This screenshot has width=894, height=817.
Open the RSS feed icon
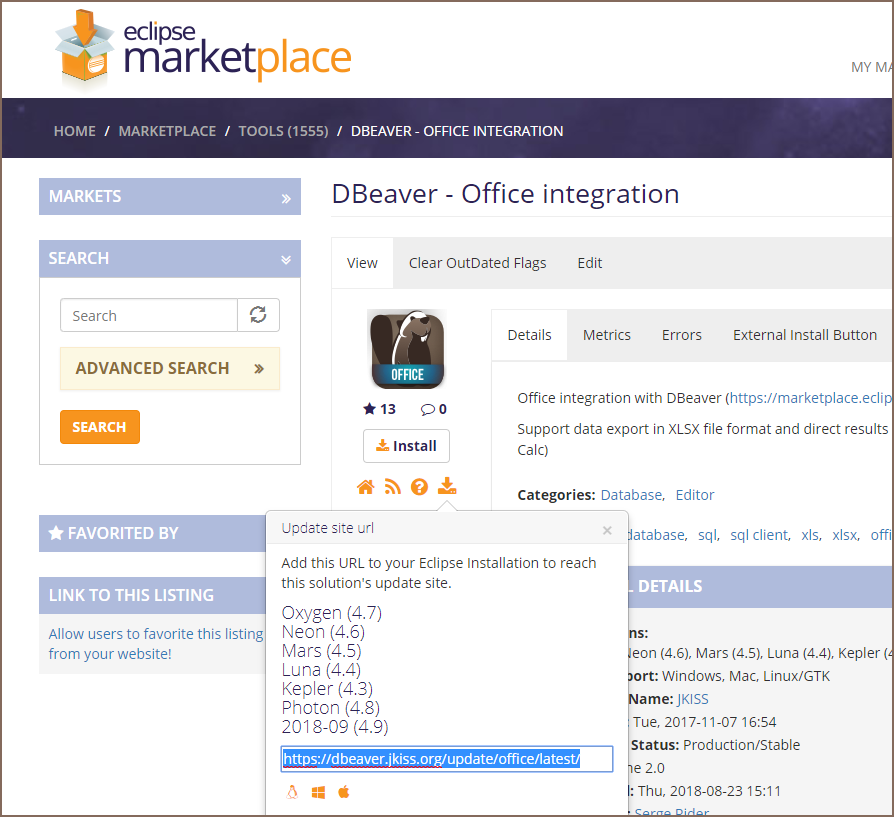tap(393, 487)
